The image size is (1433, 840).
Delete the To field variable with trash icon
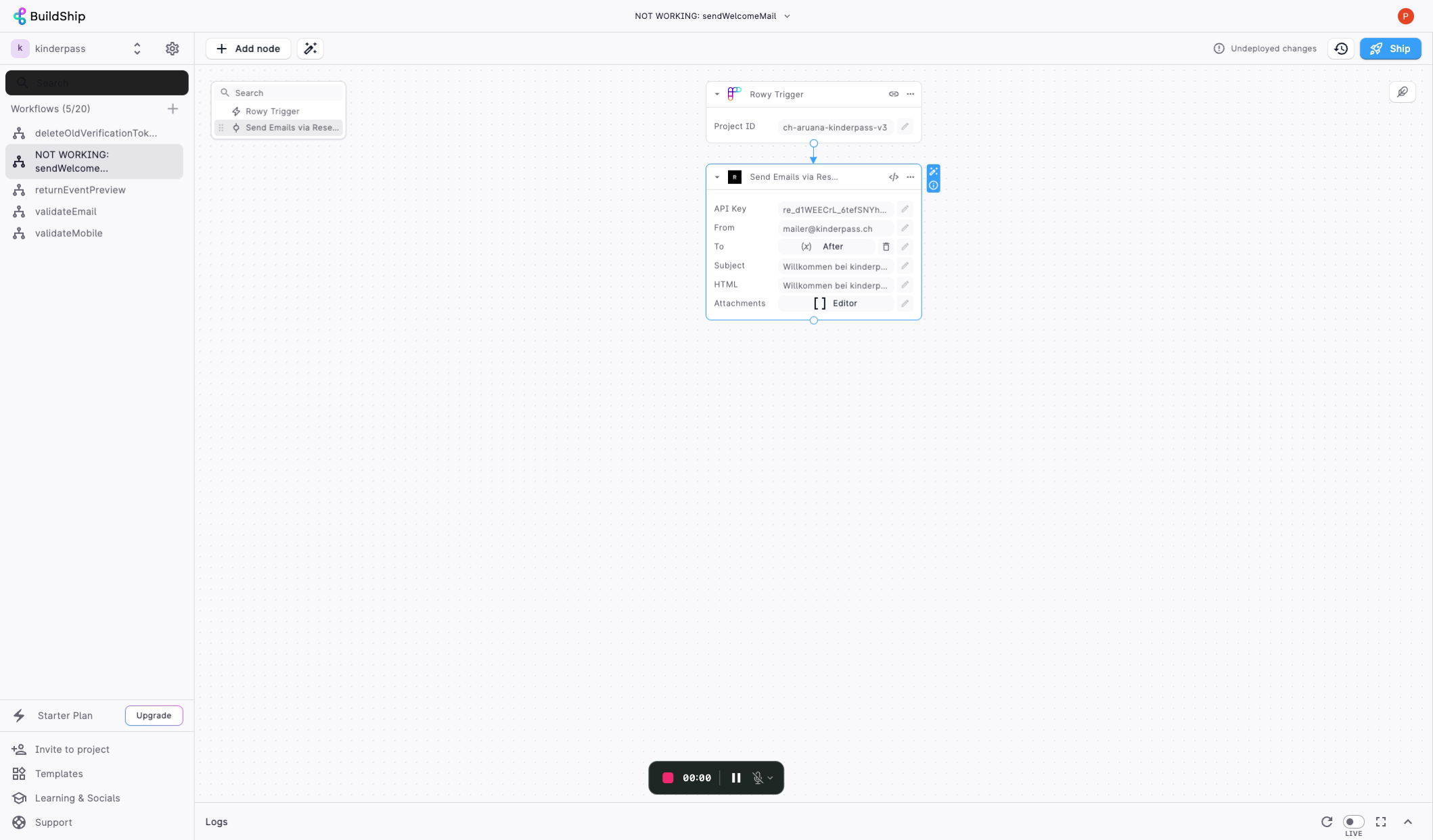886,247
